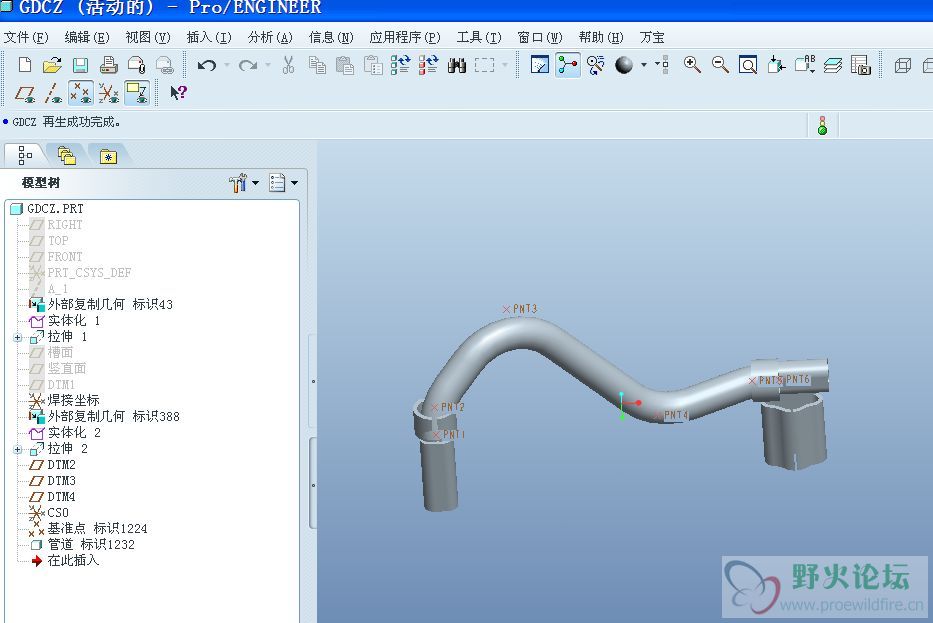
Task: Open the dropdown arrow beside Redo
Action: click(x=268, y=65)
